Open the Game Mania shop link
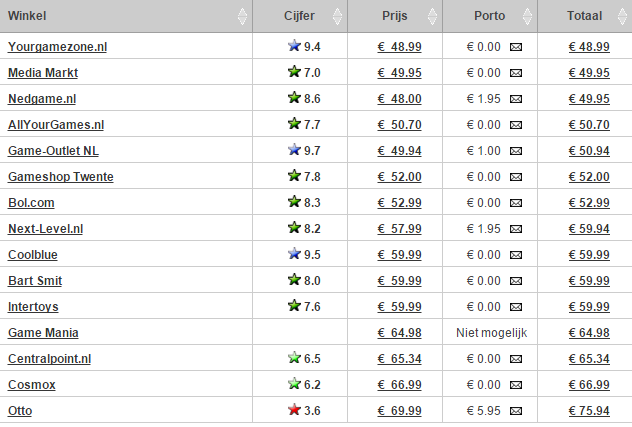The image size is (632, 427). click(43, 333)
